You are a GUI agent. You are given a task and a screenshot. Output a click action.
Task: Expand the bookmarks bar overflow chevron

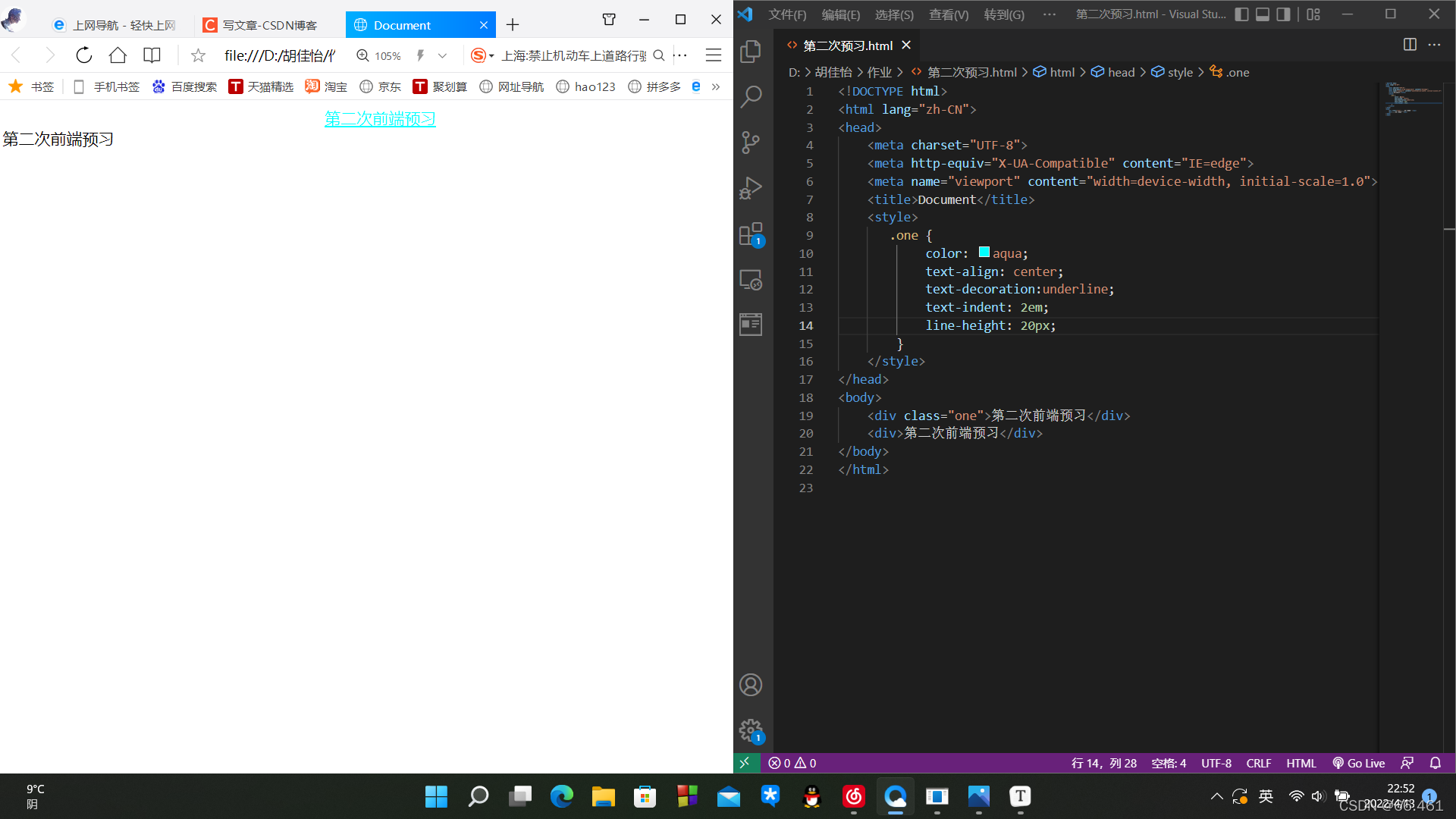(715, 86)
